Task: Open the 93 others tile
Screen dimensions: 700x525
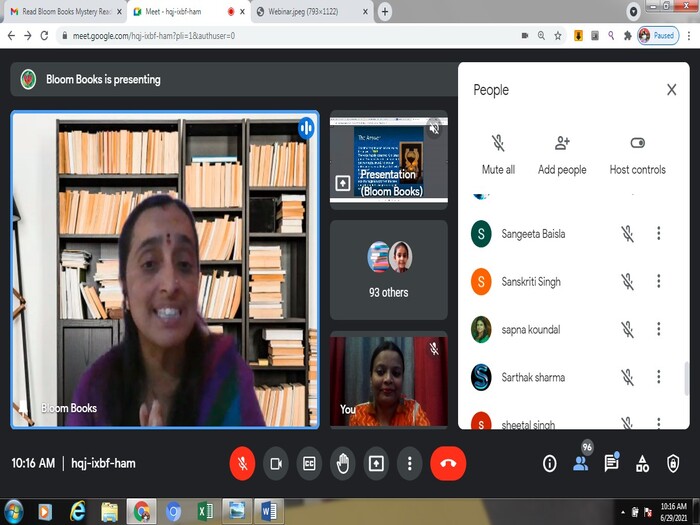Action: point(388,270)
